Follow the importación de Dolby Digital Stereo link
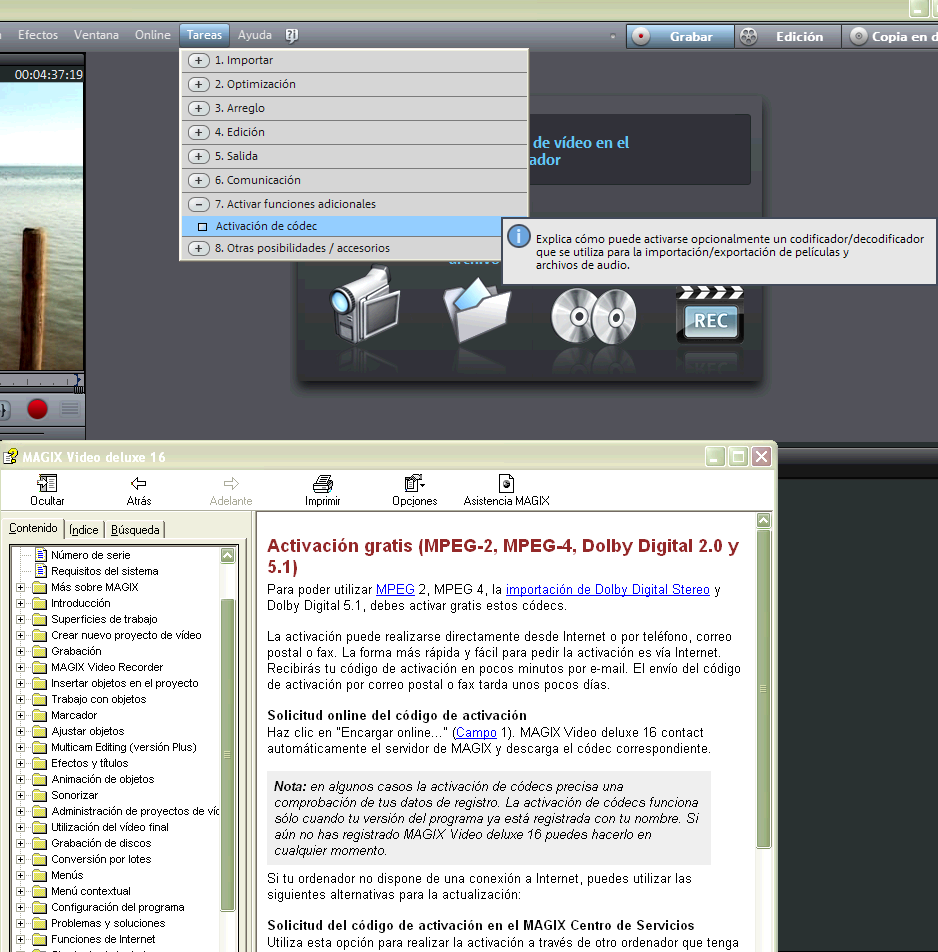938x952 pixels. click(x=607, y=589)
